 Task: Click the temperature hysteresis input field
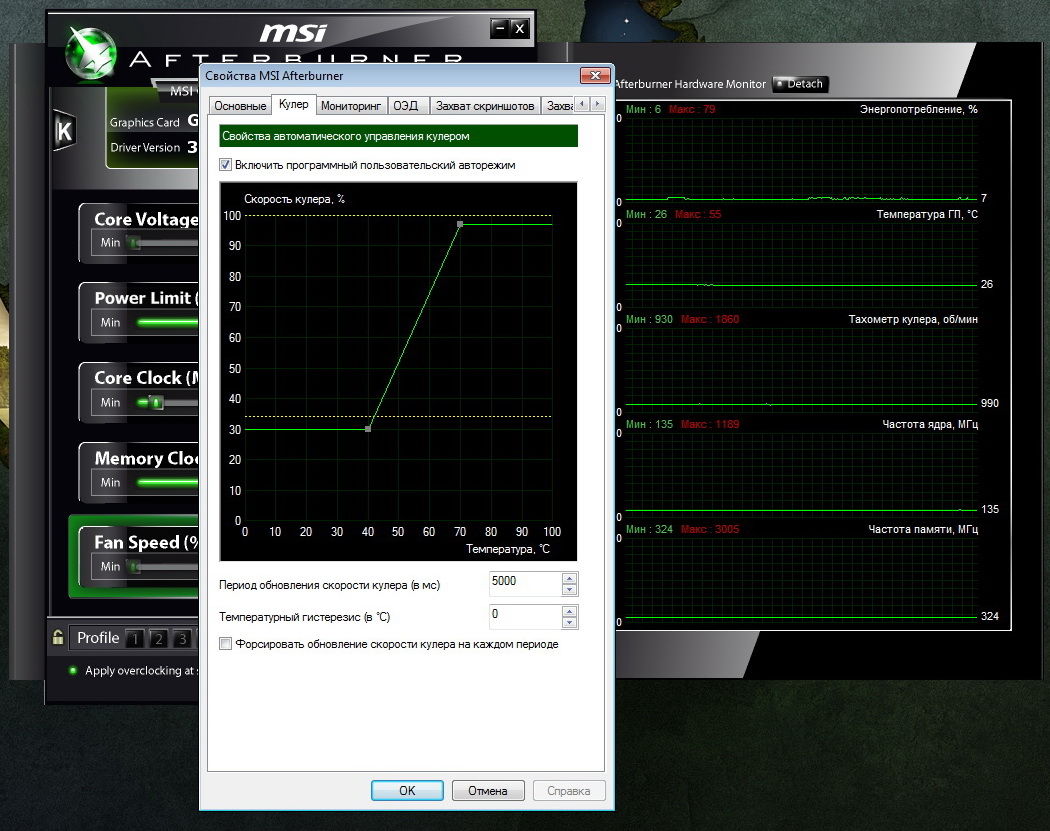(x=526, y=617)
